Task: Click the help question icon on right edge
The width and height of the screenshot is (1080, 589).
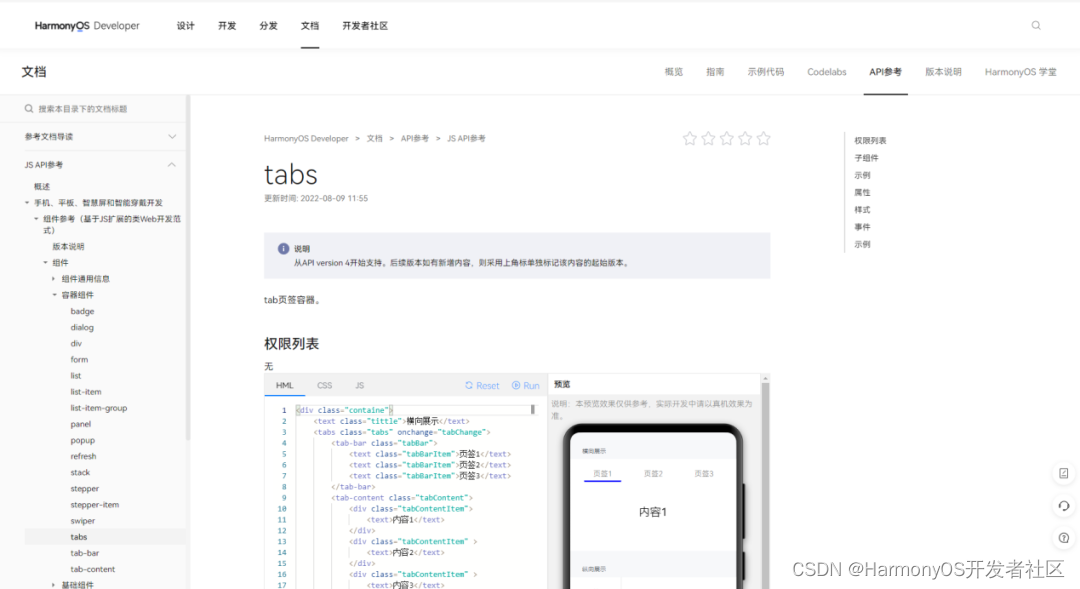Action: click(1063, 538)
